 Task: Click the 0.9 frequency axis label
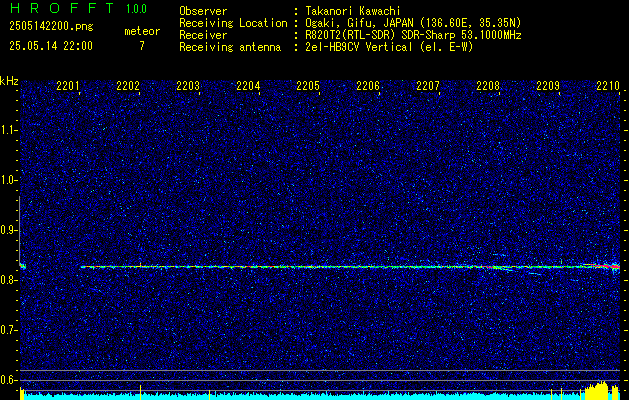click(9, 230)
